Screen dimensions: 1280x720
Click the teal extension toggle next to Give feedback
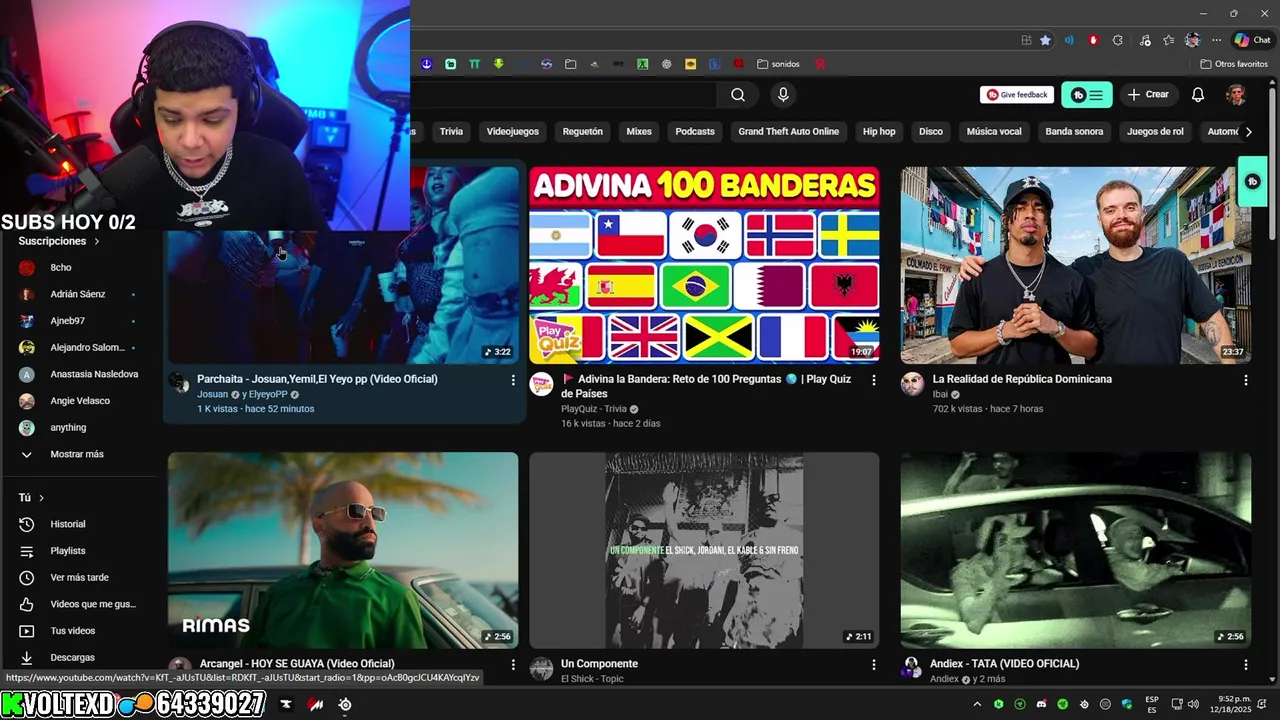coord(1087,95)
